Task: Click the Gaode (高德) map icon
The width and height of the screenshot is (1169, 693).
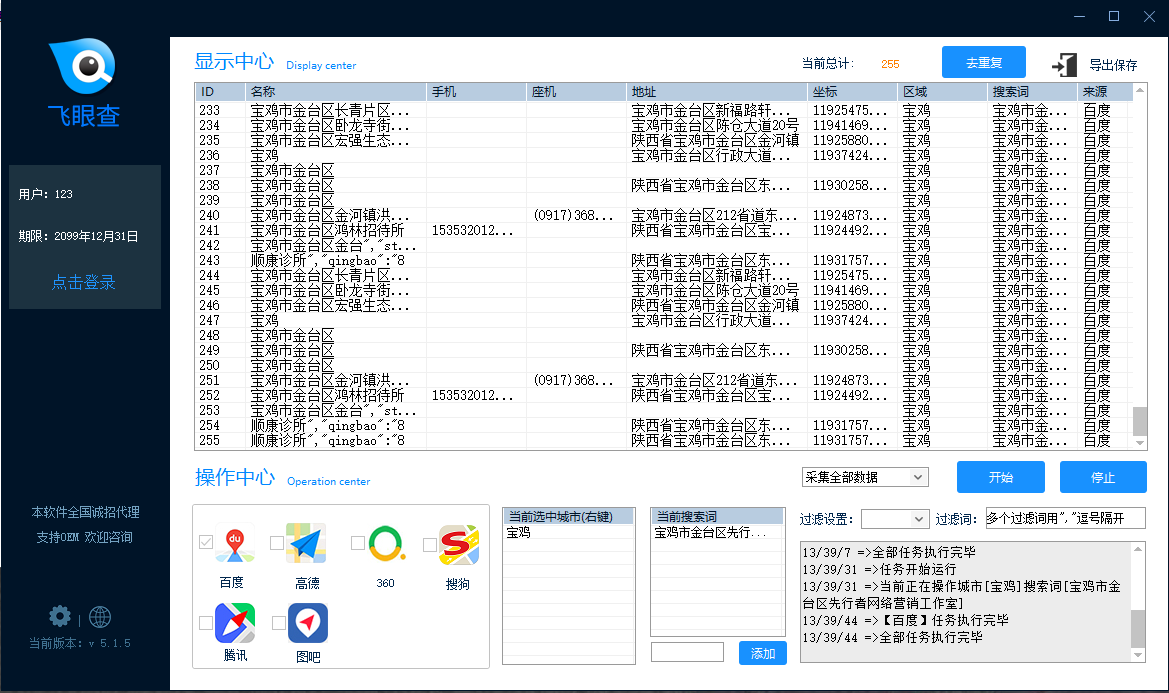Action: pyautogui.click(x=306, y=544)
